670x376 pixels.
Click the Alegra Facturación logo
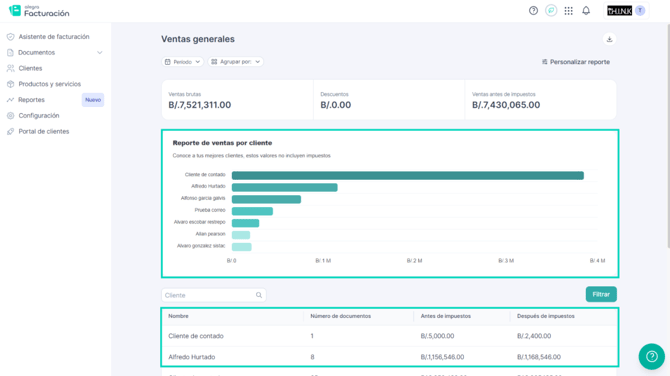(x=39, y=11)
